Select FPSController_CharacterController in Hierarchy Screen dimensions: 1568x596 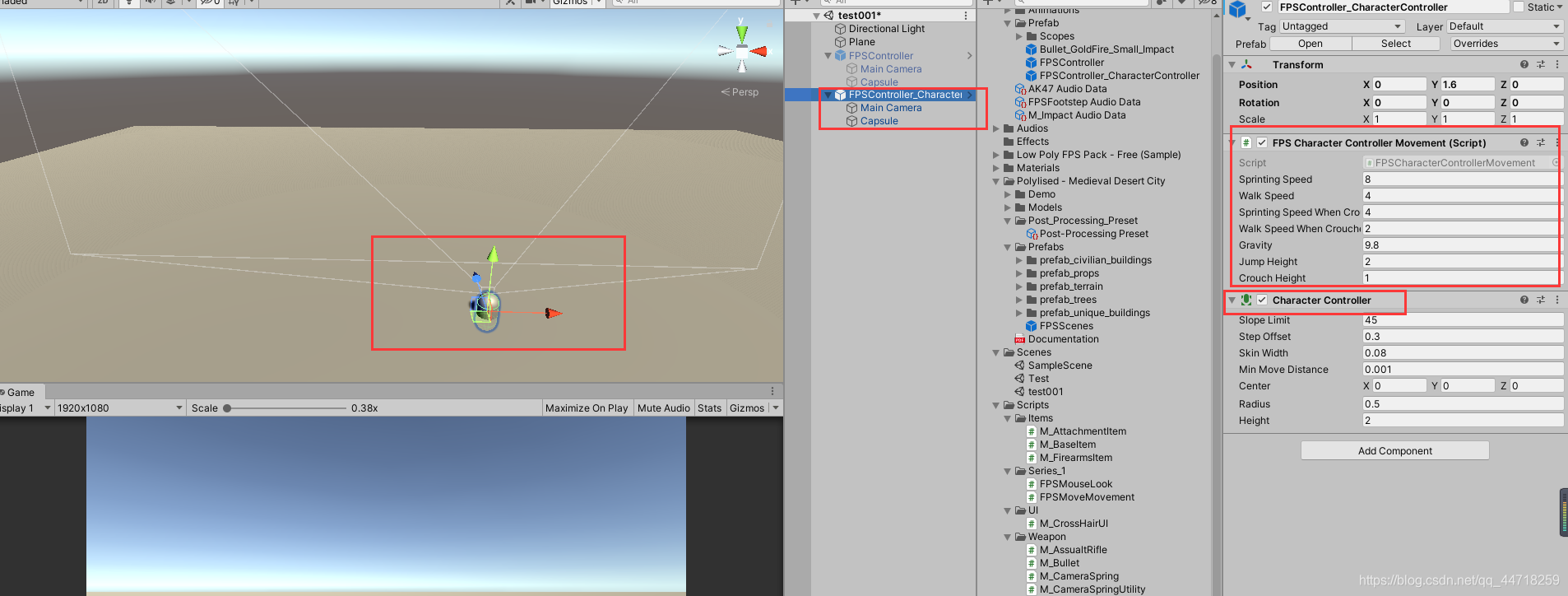tap(905, 95)
